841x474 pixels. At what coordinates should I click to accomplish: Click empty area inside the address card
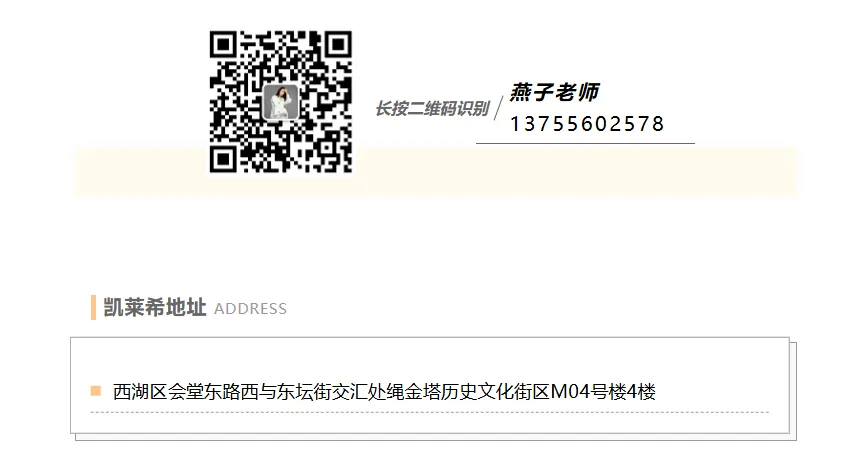coord(429,357)
